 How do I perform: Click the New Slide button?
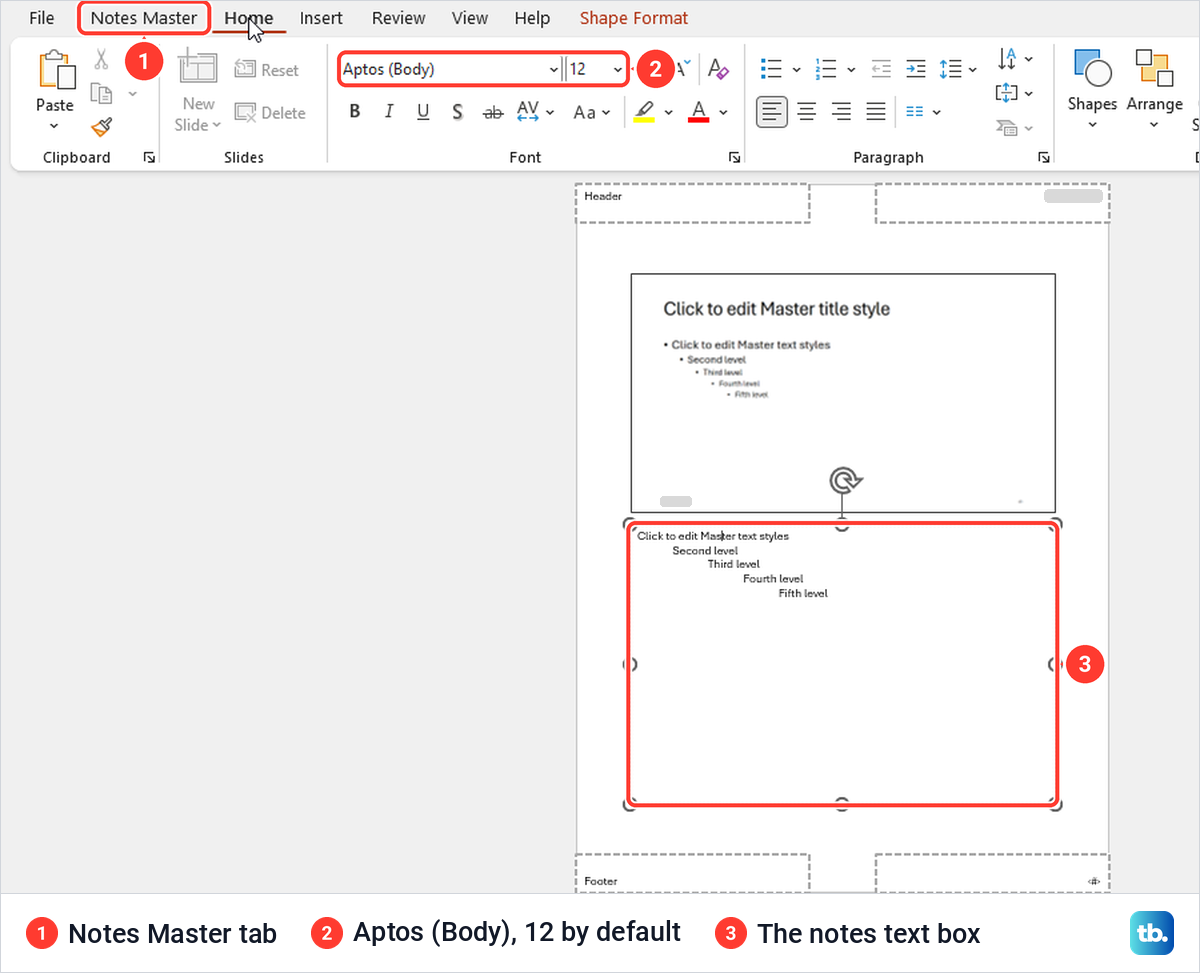pos(198,92)
